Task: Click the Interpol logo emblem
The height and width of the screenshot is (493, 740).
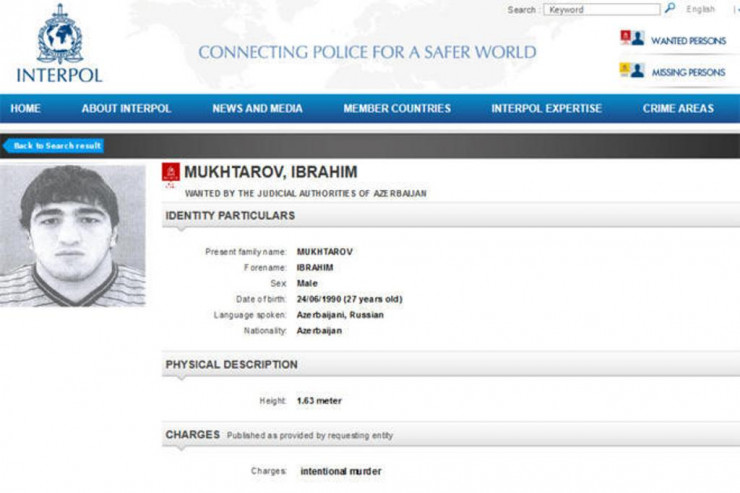Action: point(59,36)
